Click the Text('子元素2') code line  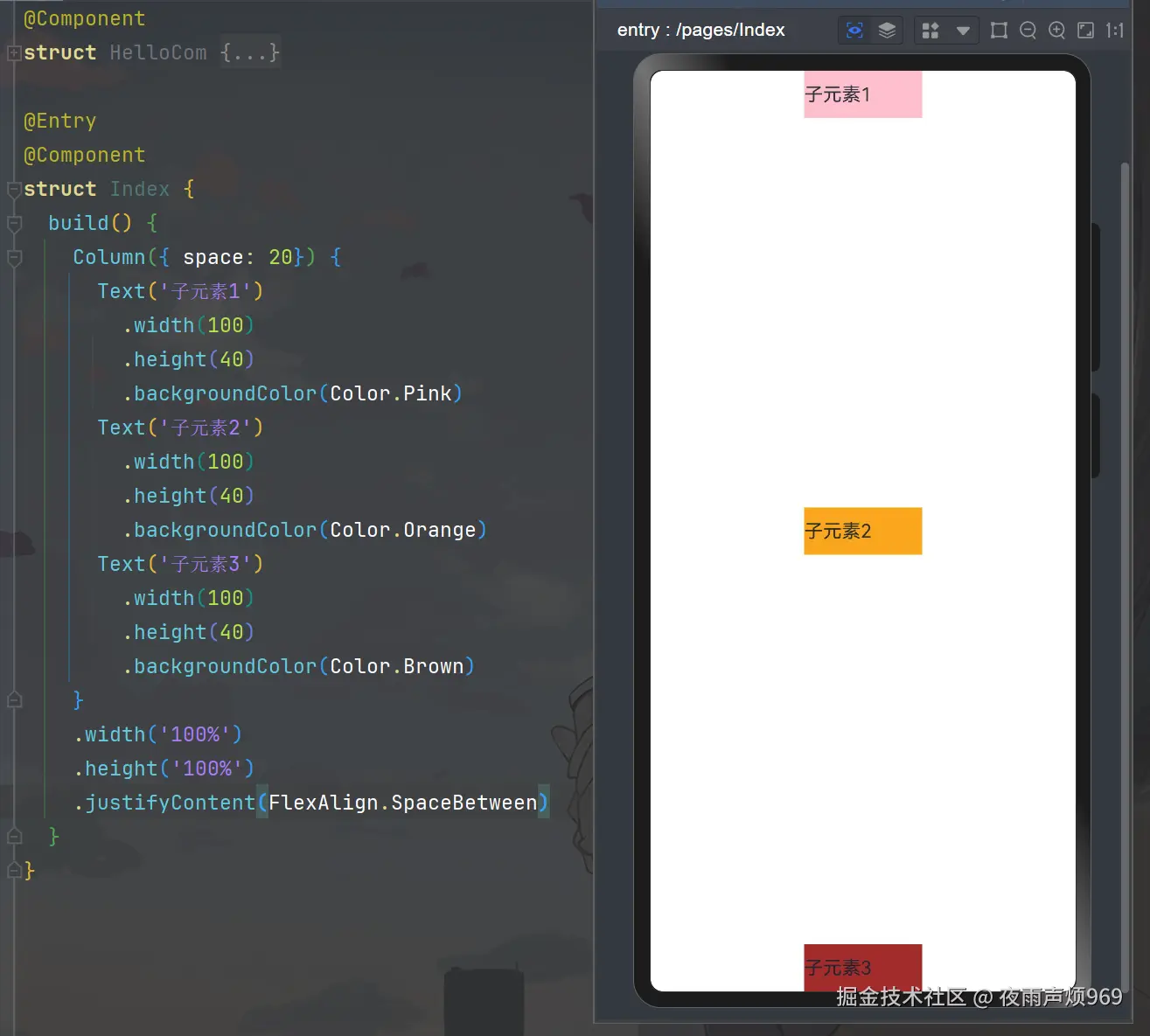(x=180, y=428)
